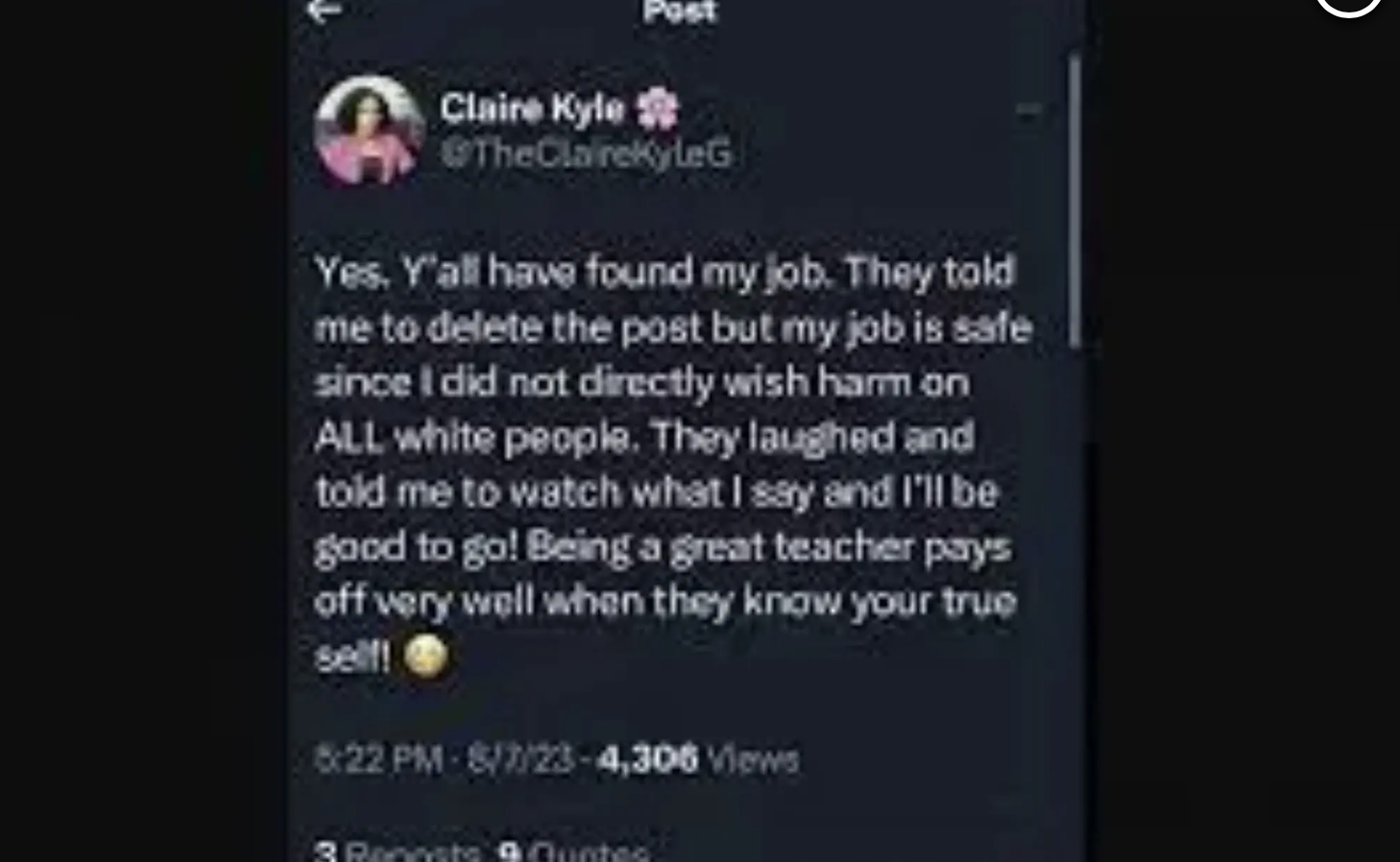The image size is (1400, 862).
Task: Click the 8/7/23 post date
Action: pos(519,759)
